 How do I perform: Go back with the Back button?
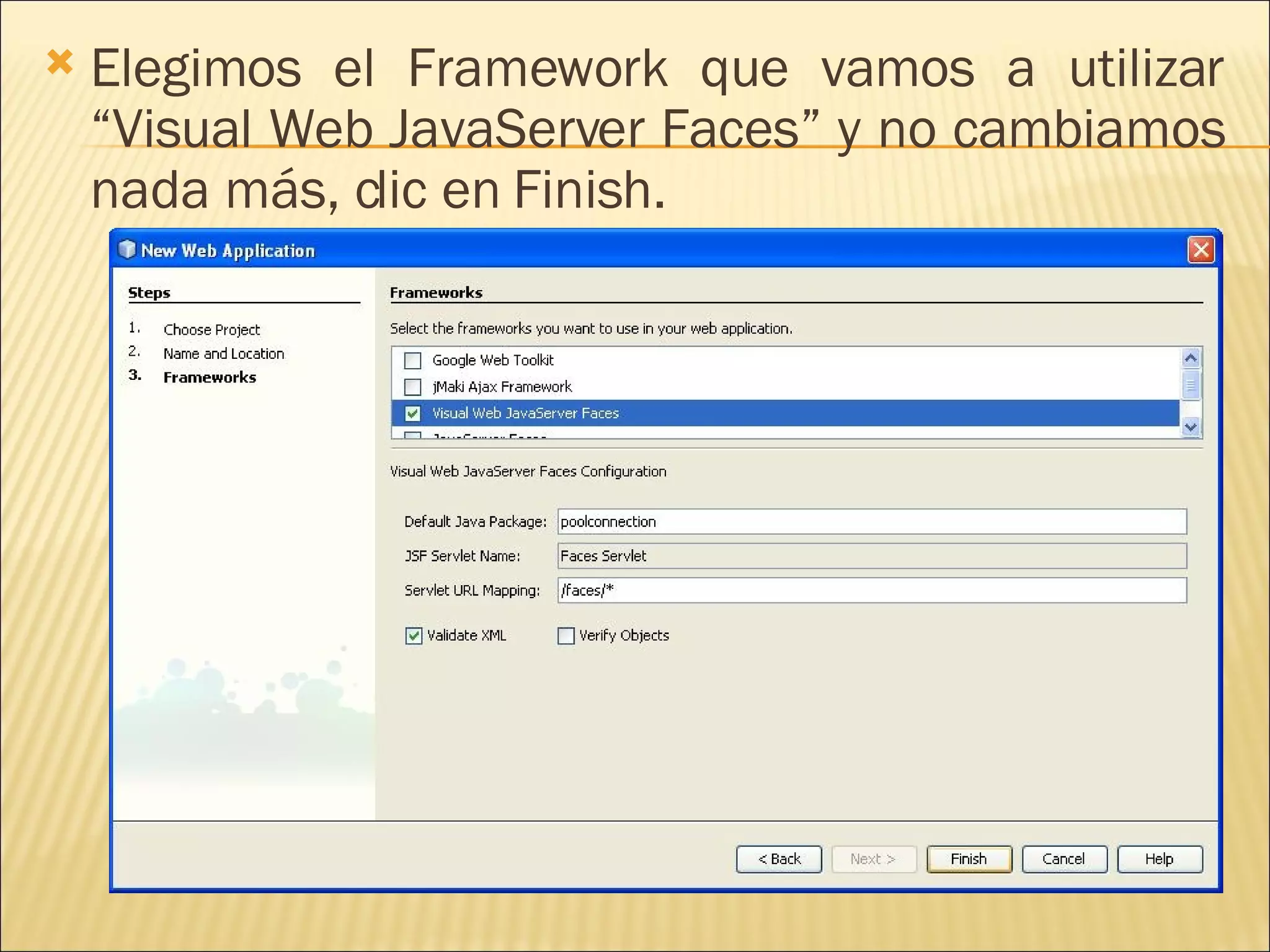coord(779,859)
